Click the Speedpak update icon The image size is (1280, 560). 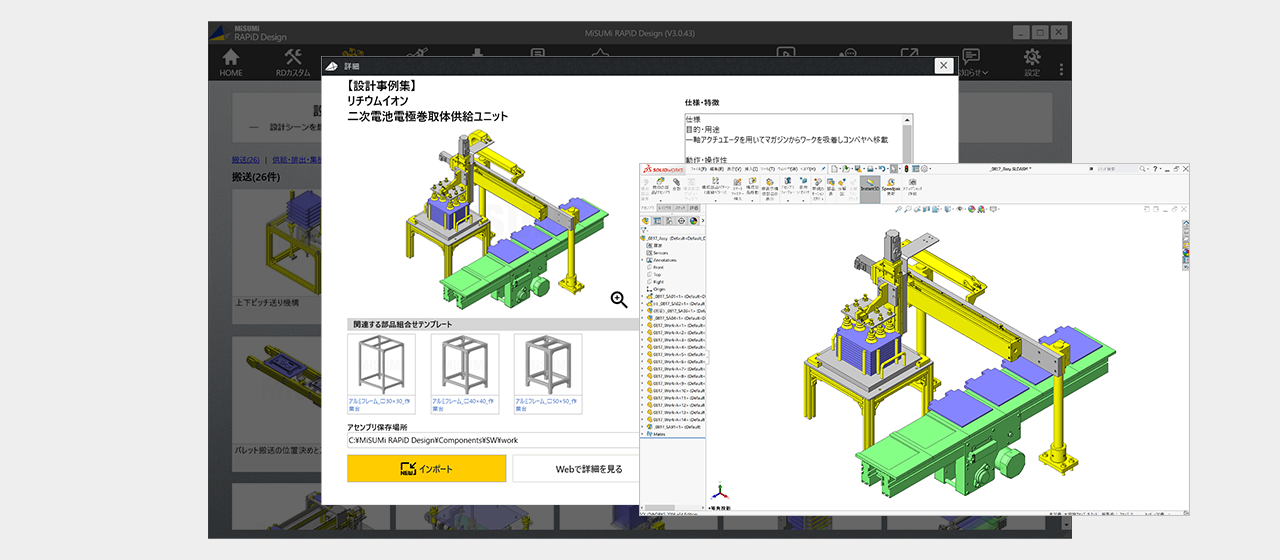(891, 185)
